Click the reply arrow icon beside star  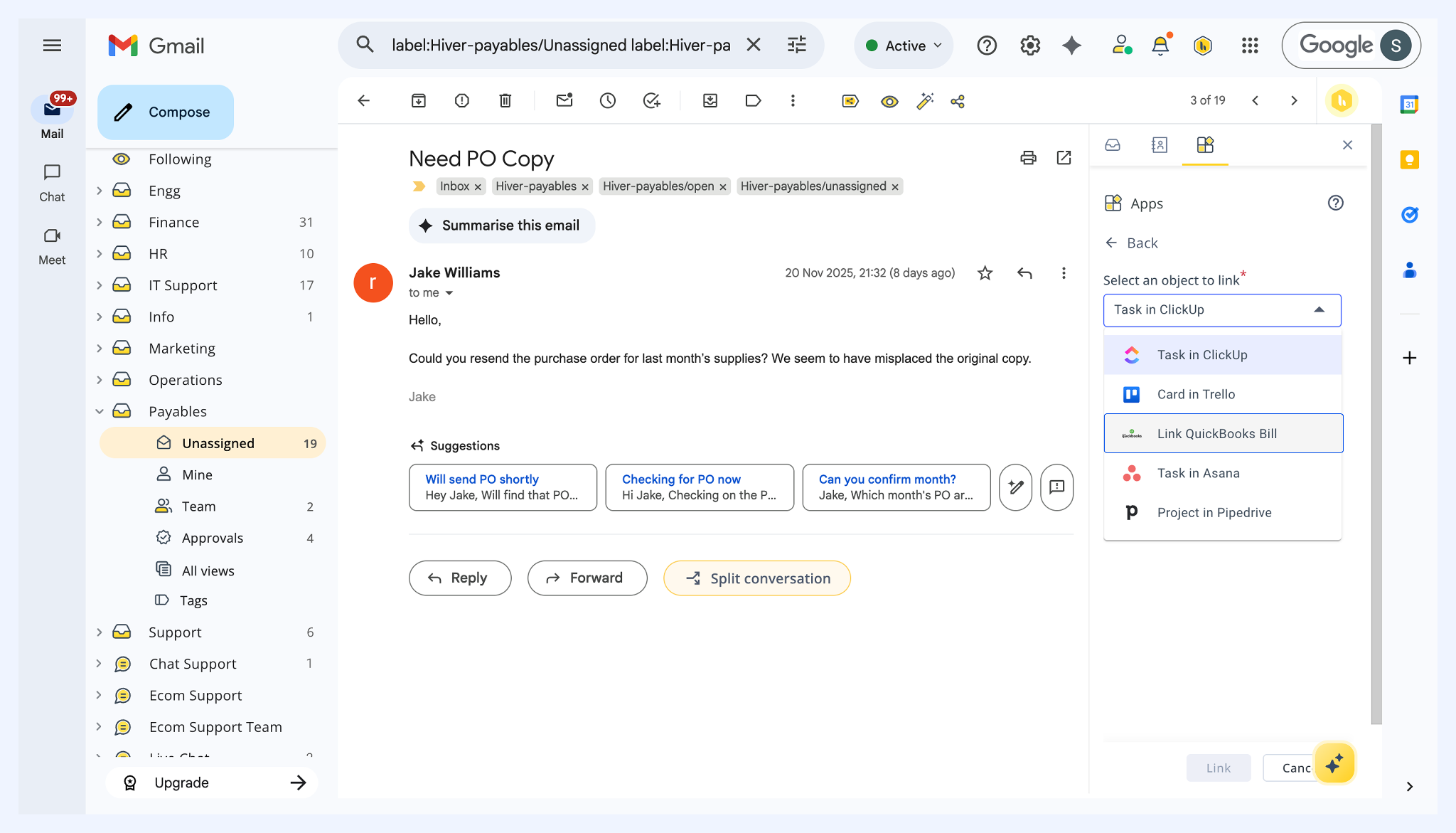click(x=1024, y=273)
